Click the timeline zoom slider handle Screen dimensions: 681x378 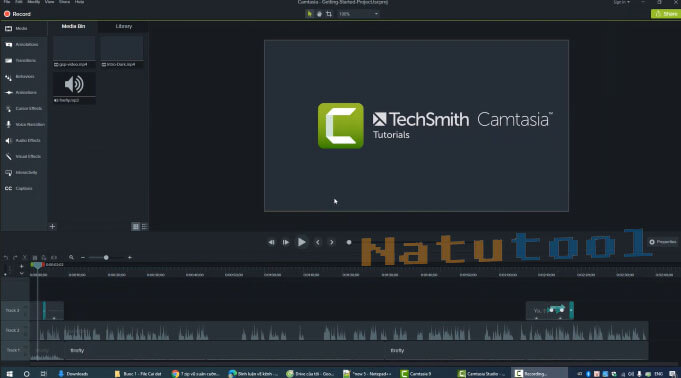point(106,258)
